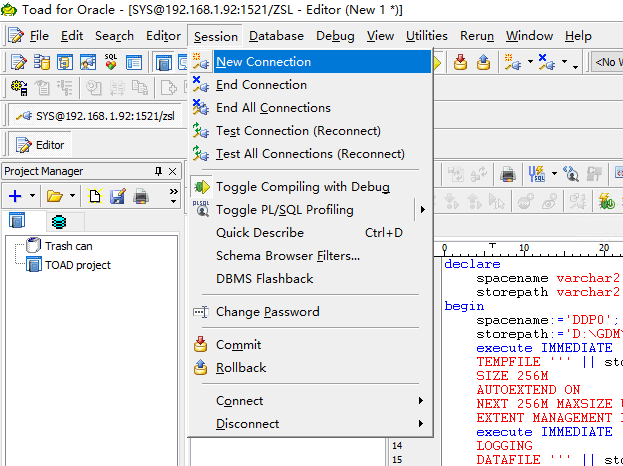Viewport: 623px width, 466px height.
Task: Click the SYS@192.168.1.92:1521/zsl connection button
Action: tap(95, 115)
